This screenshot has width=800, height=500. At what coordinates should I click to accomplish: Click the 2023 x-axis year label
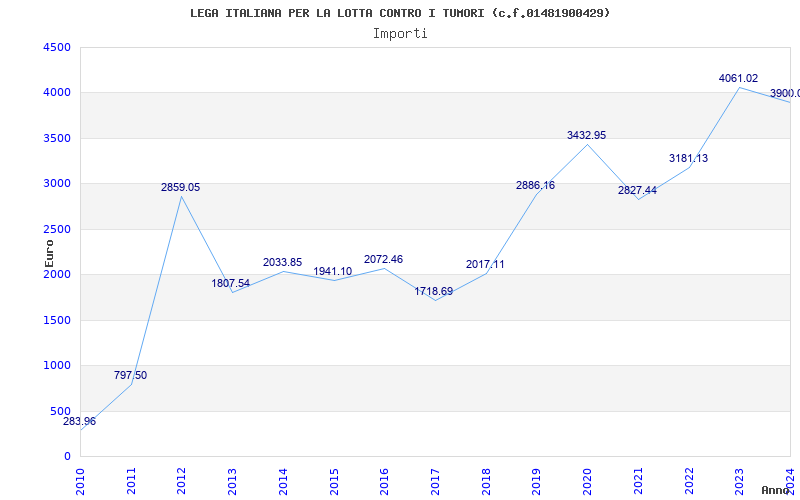[739, 482]
